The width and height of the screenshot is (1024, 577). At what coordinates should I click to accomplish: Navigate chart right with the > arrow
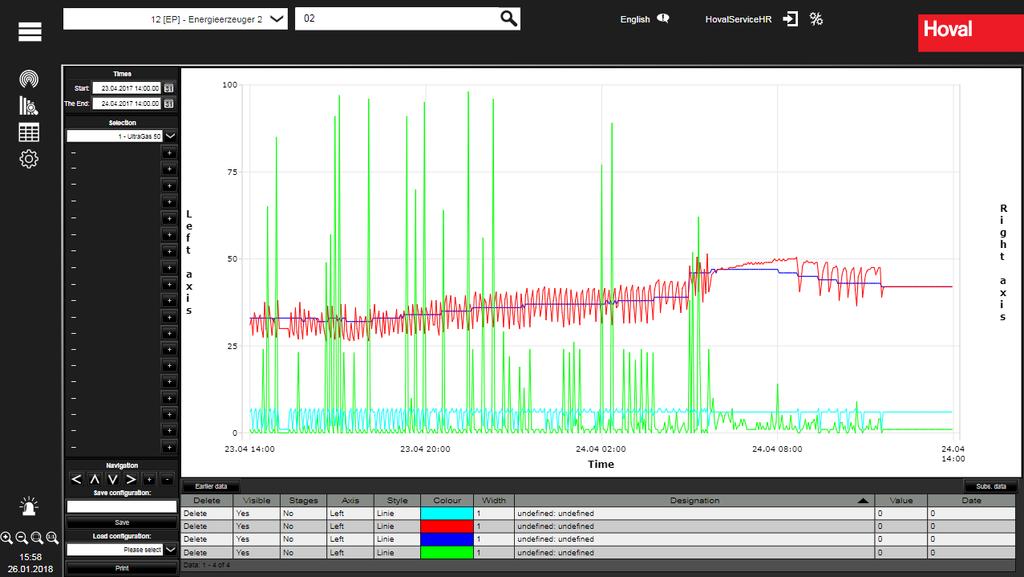131,479
